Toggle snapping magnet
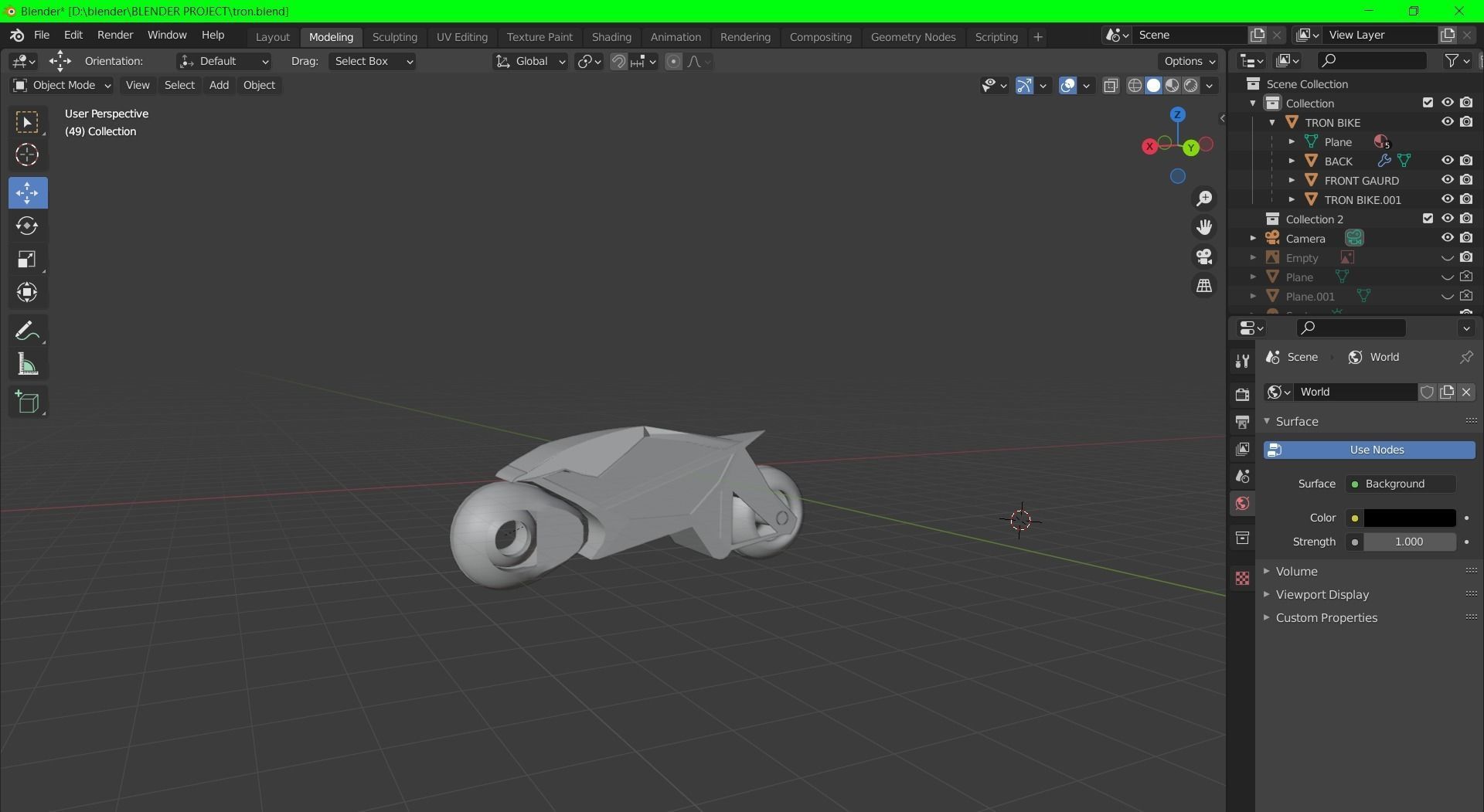The width and height of the screenshot is (1484, 812). pyautogui.click(x=618, y=62)
